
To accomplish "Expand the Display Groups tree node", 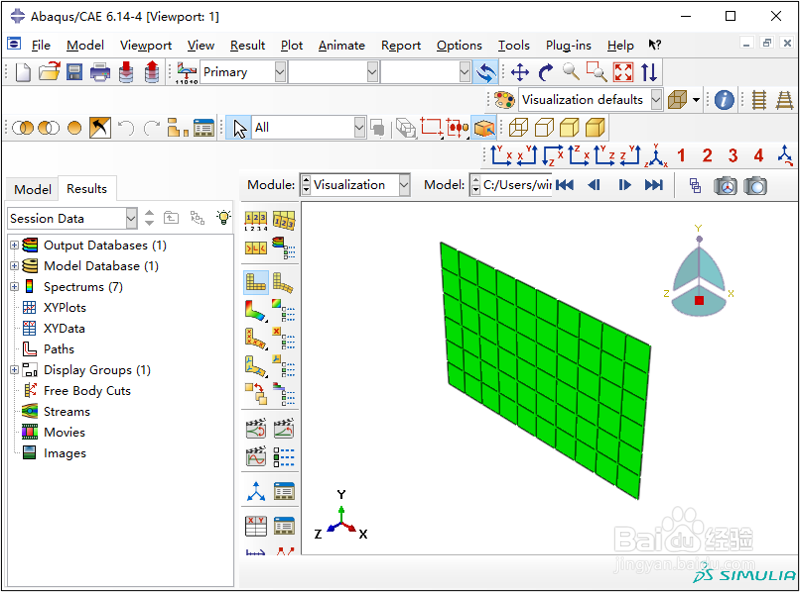I will pos(14,370).
